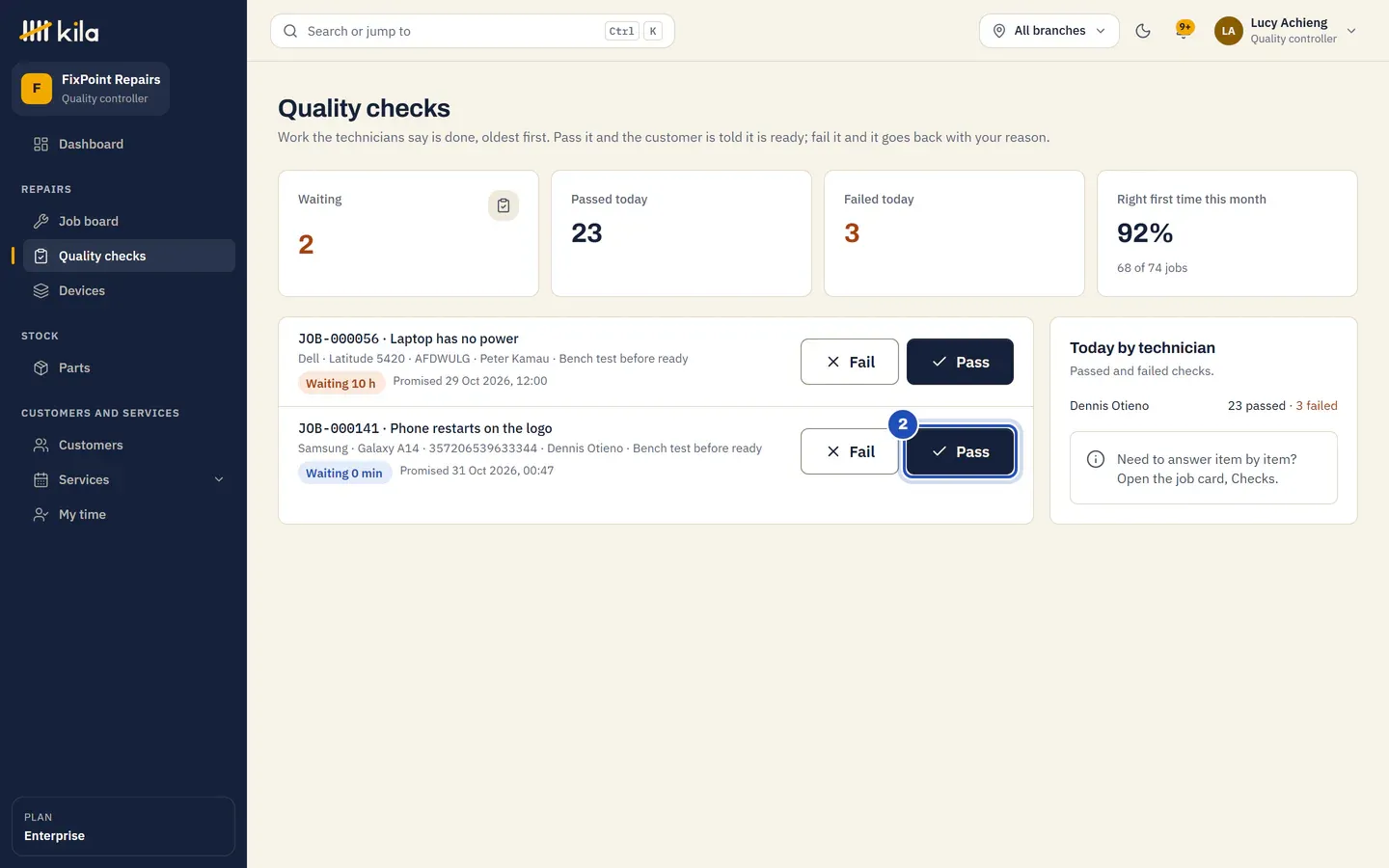Open JOB-000056 Laptop has no power
Screen dimensions: 1389x868
408,339
